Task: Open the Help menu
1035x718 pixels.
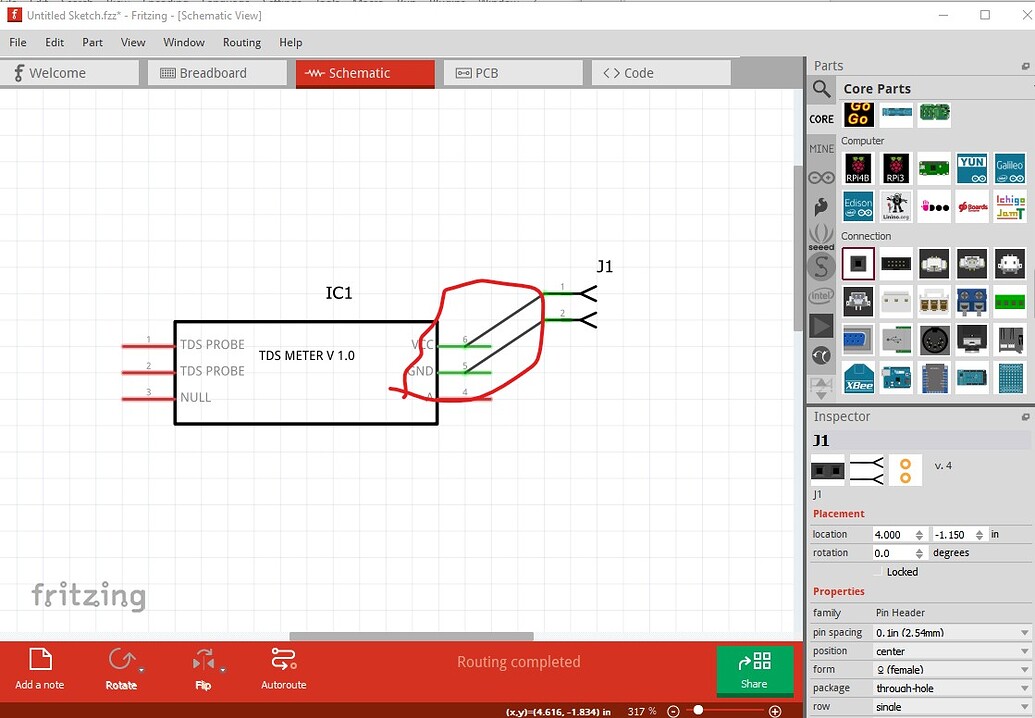Action: (290, 42)
